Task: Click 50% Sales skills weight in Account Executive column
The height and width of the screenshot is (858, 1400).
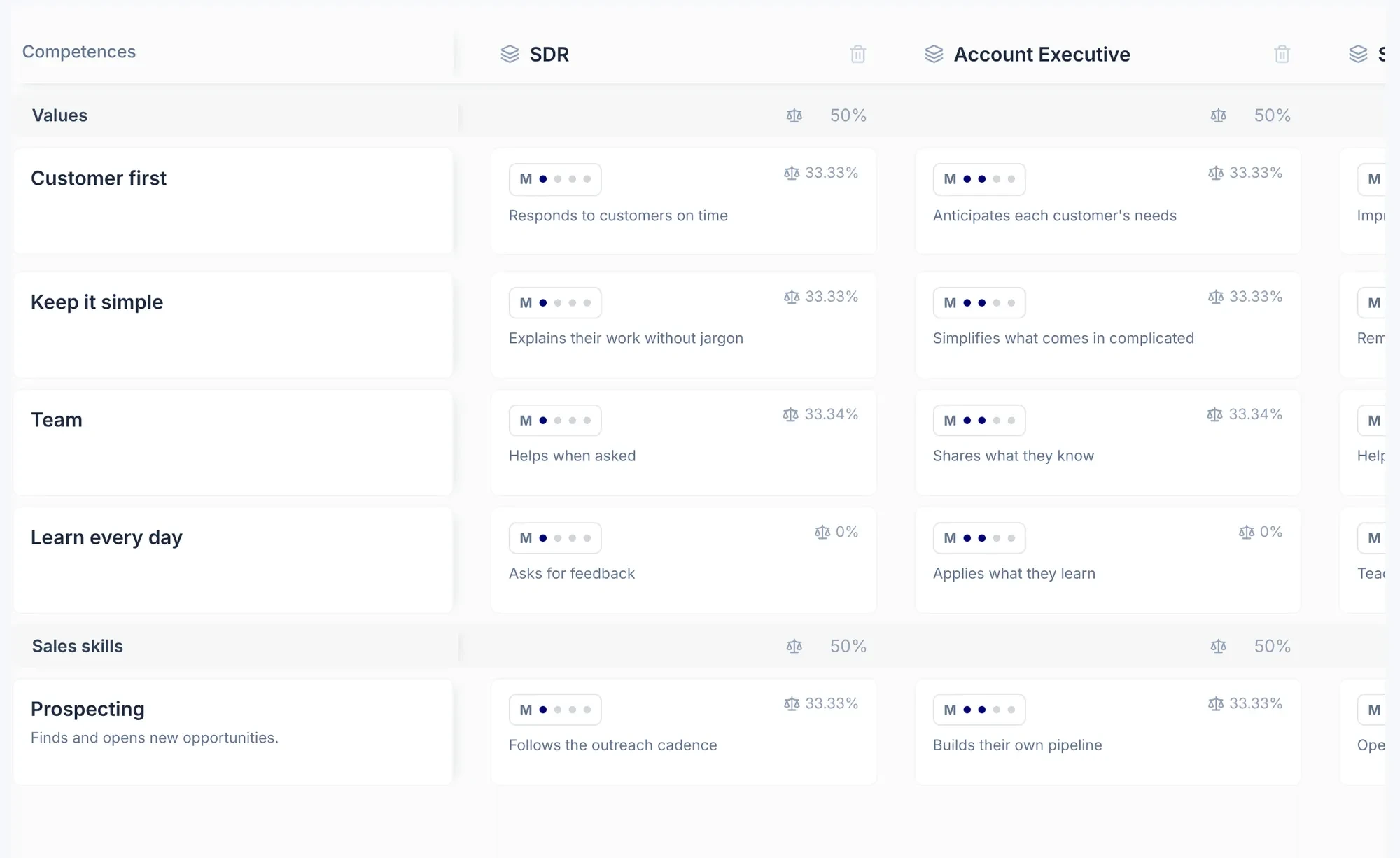Action: click(1273, 646)
